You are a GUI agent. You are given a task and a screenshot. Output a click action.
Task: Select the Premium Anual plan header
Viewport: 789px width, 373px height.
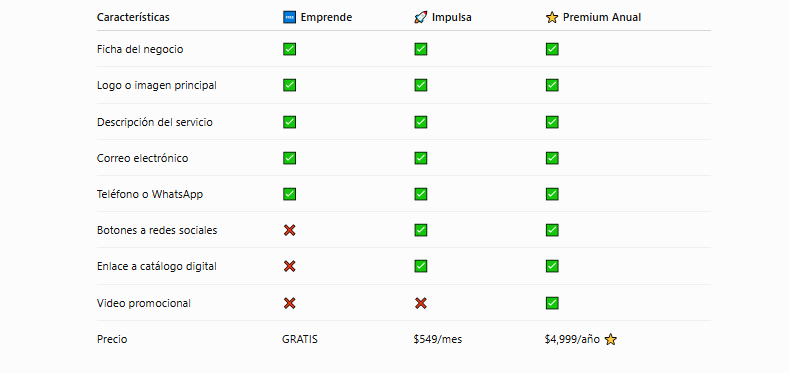click(x=593, y=18)
